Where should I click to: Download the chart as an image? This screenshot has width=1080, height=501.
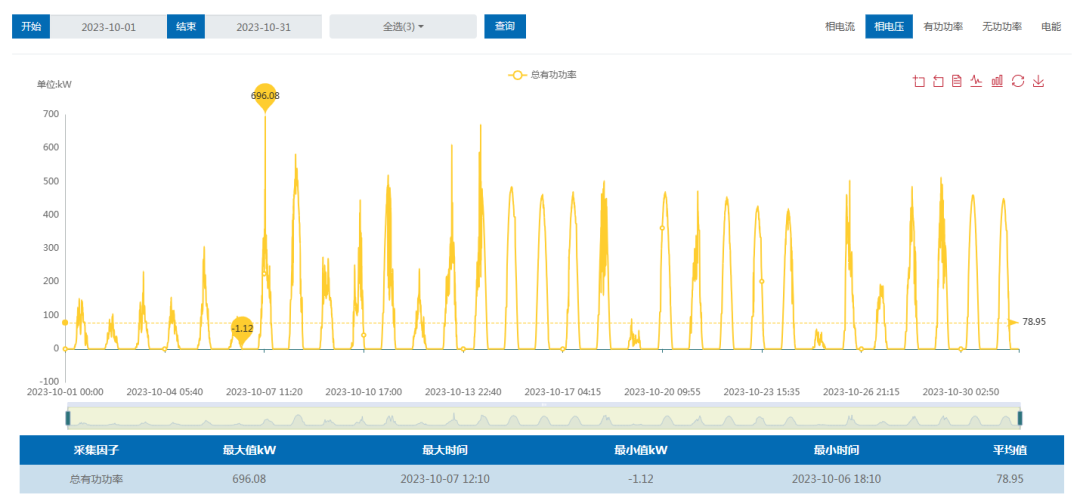click(x=1039, y=81)
